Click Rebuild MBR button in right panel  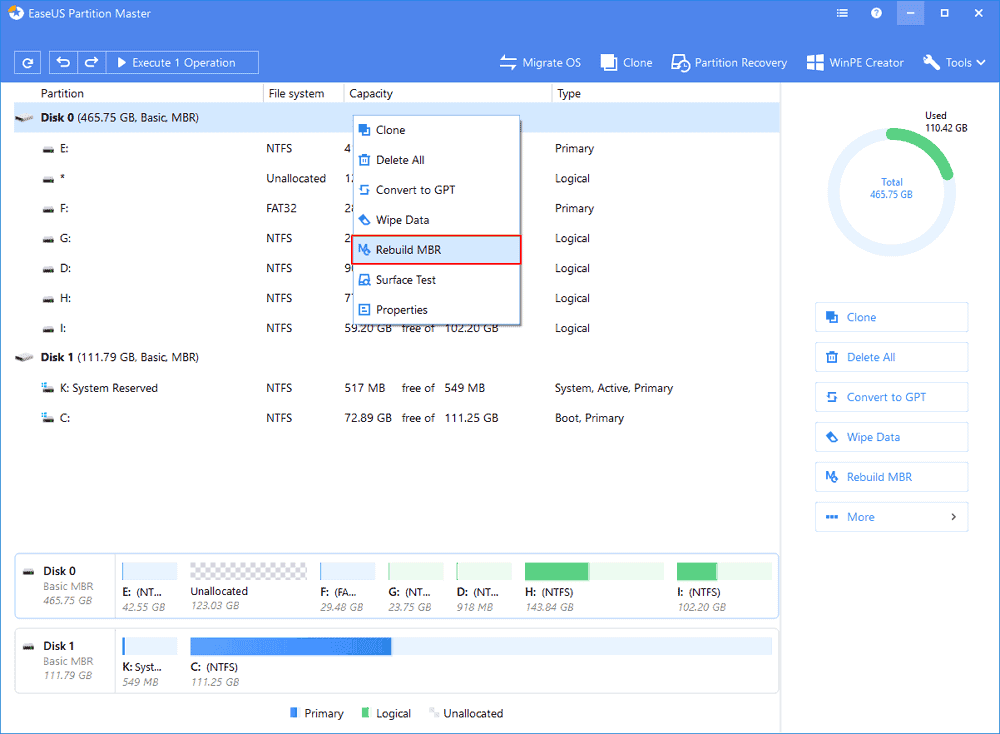(891, 477)
